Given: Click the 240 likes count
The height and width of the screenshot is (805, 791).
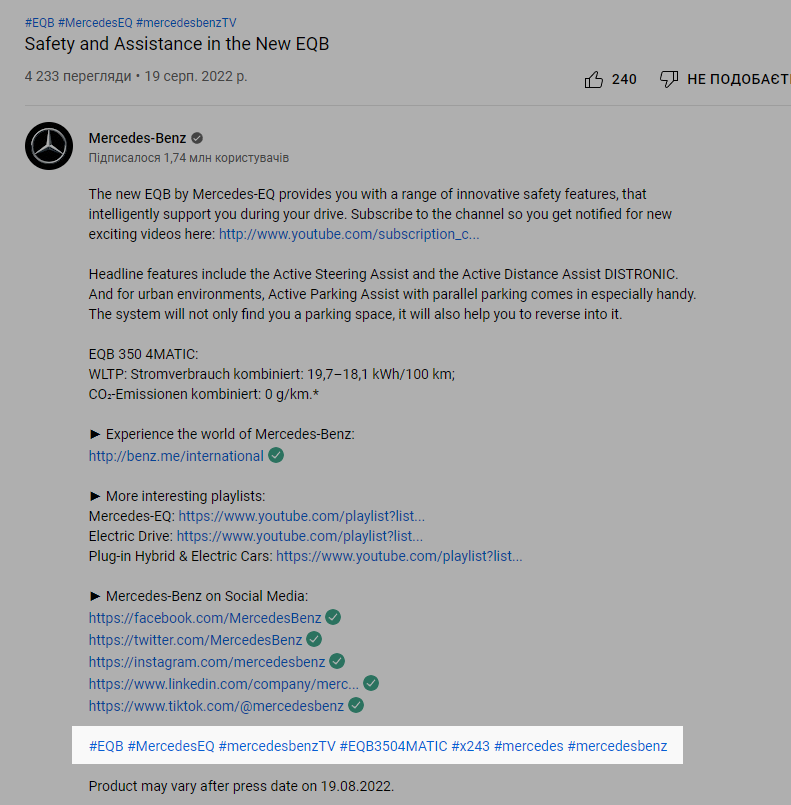Looking at the screenshot, I should coord(624,79).
